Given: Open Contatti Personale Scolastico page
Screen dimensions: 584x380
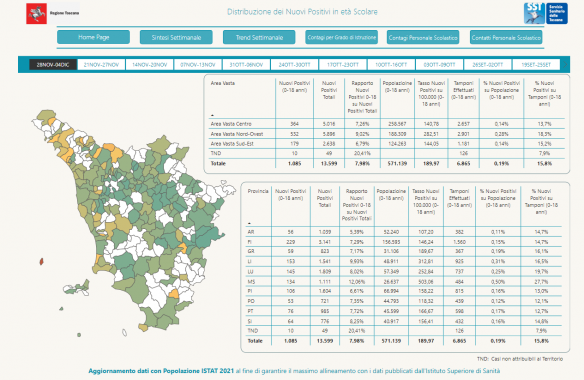Looking at the screenshot, I should click(x=506, y=37).
